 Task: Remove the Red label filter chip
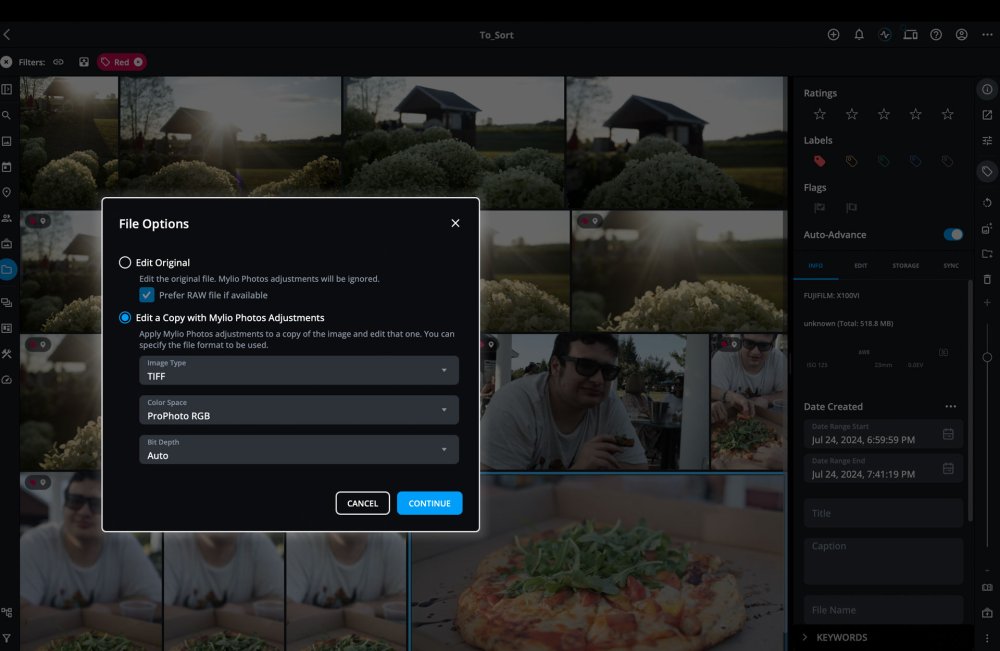[x=138, y=62]
